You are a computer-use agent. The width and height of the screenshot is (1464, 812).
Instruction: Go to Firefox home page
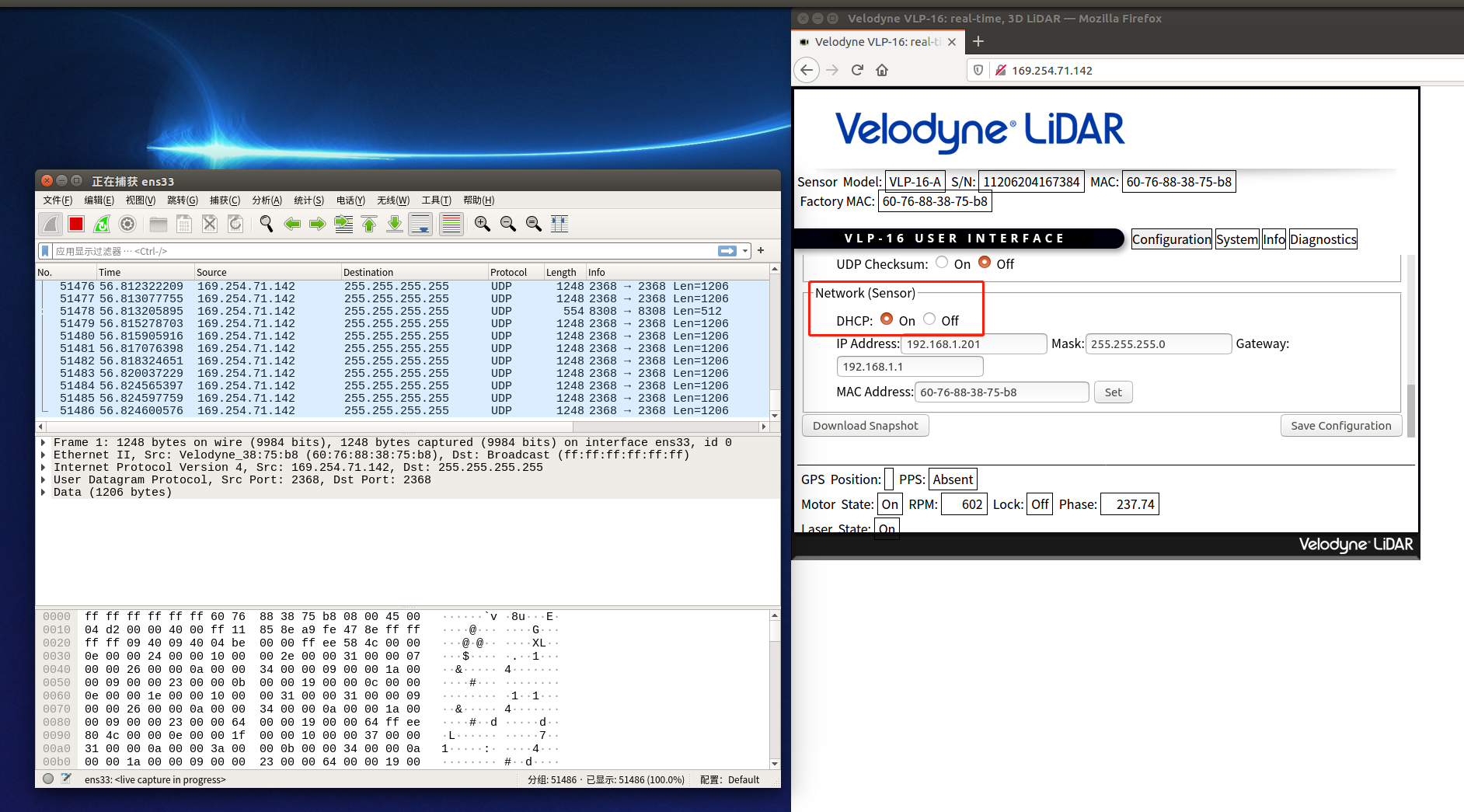[882, 70]
